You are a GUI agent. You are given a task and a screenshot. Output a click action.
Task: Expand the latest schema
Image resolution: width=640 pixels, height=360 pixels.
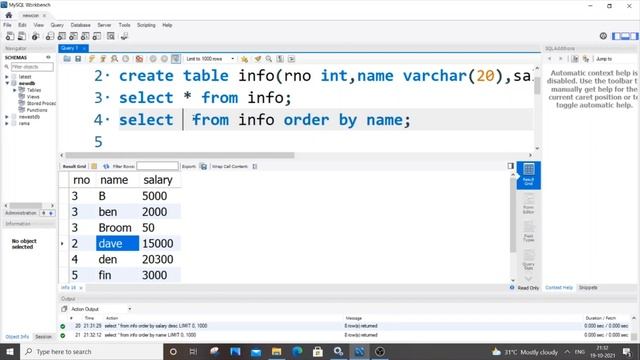tap(7, 77)
